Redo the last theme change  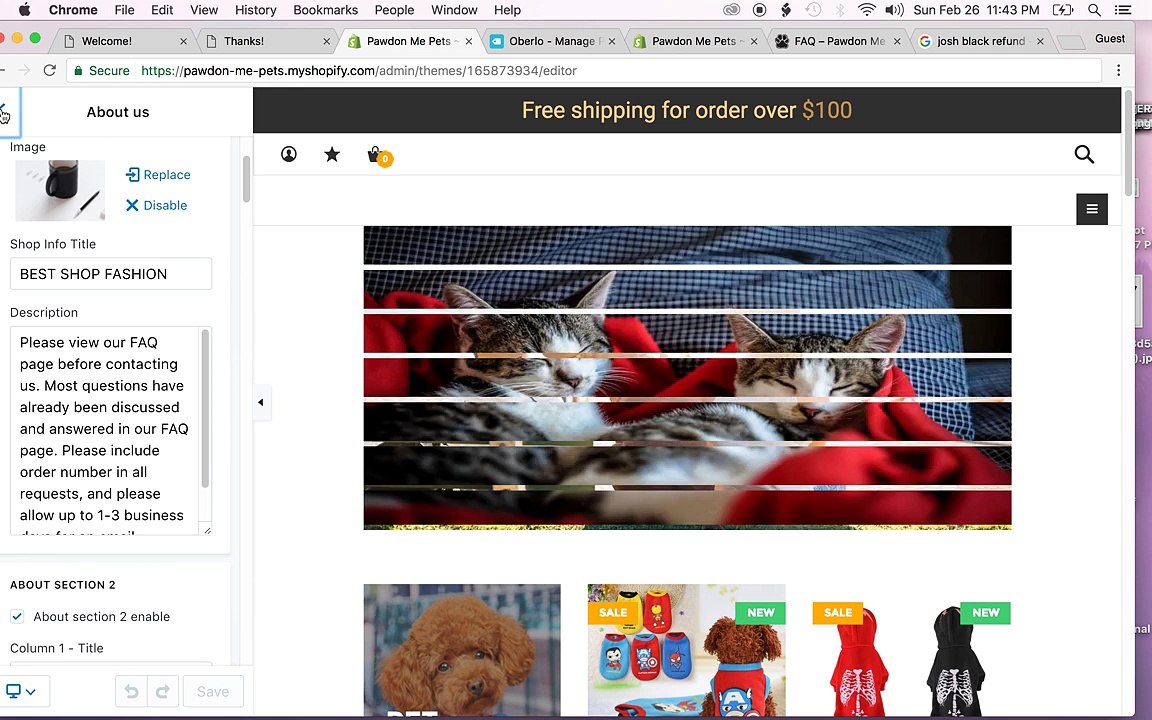click(163, 691)
